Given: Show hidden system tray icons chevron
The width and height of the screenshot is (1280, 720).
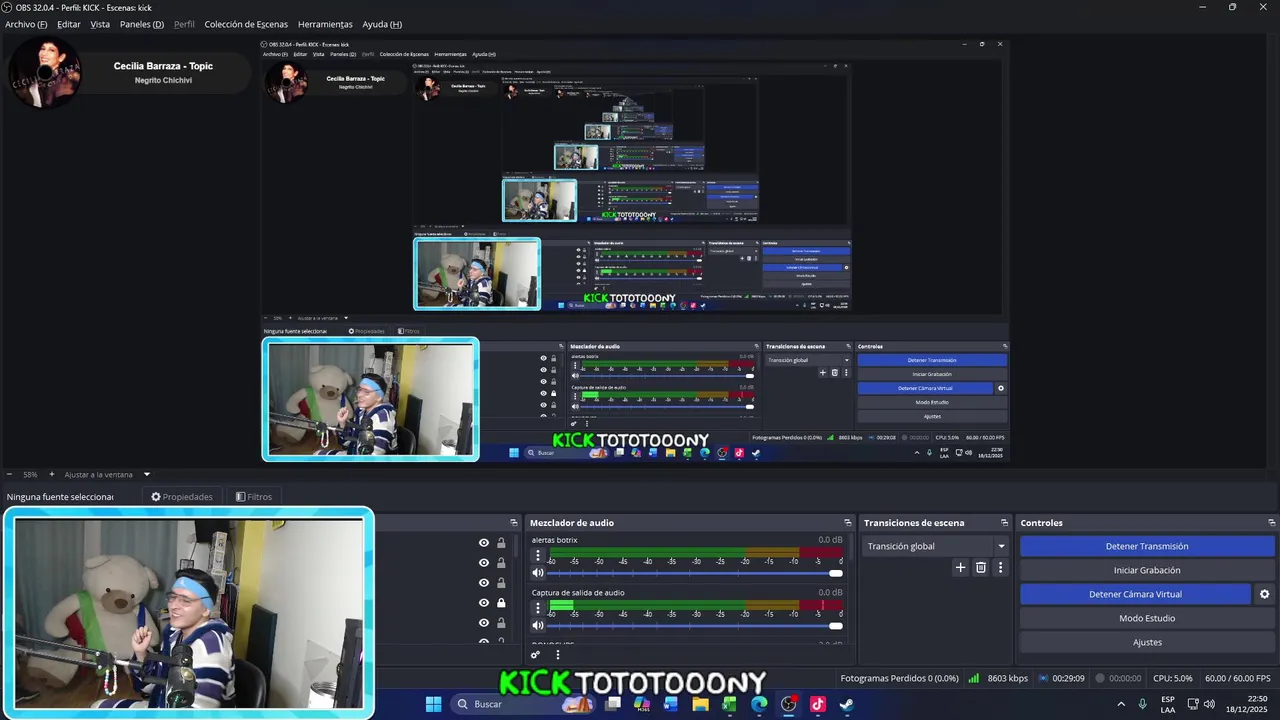Looking at the screenshot, I should 1120,704.
